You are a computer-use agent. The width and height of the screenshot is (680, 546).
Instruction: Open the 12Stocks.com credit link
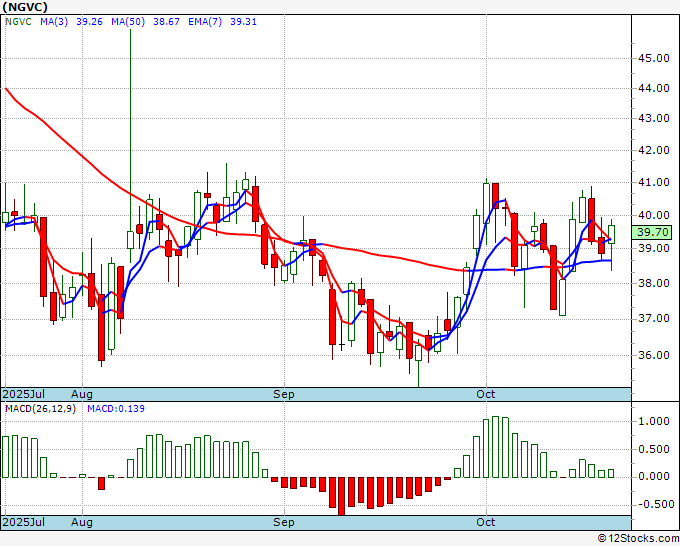pyautogui.click(x=638, y=538)
